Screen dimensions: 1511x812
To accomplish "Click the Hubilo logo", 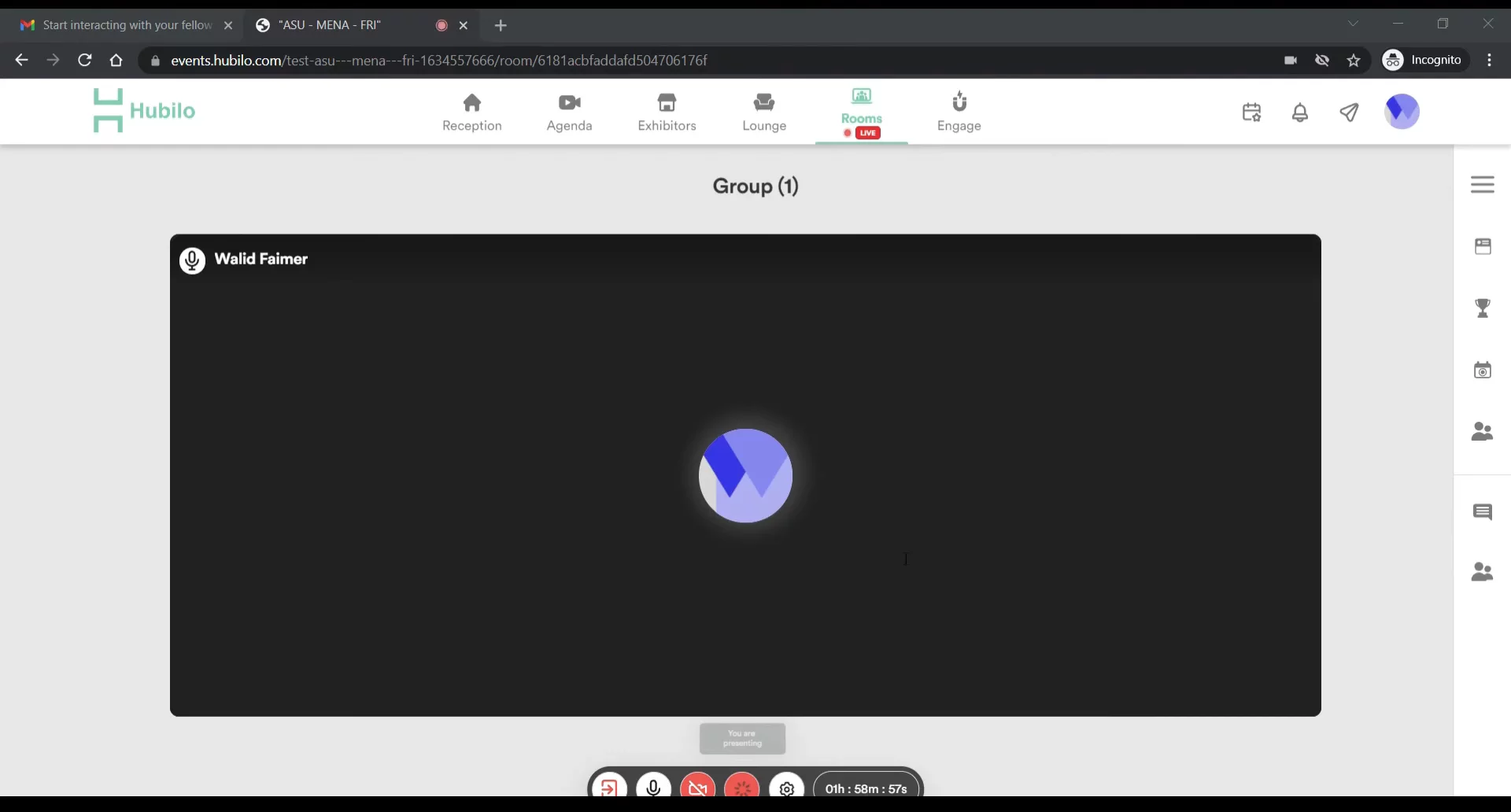I will (x=144, y=111).
